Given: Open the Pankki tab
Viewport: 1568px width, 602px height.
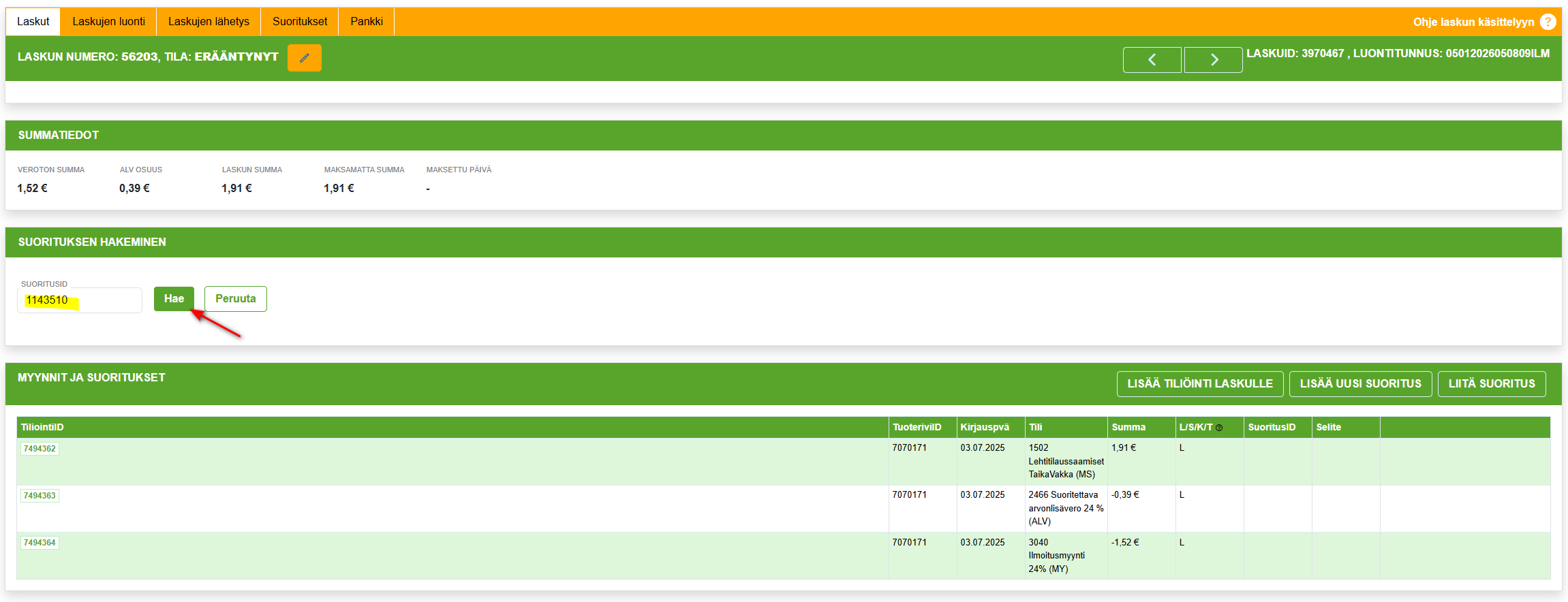Looking at the screenshot, I should coord(367,22).
